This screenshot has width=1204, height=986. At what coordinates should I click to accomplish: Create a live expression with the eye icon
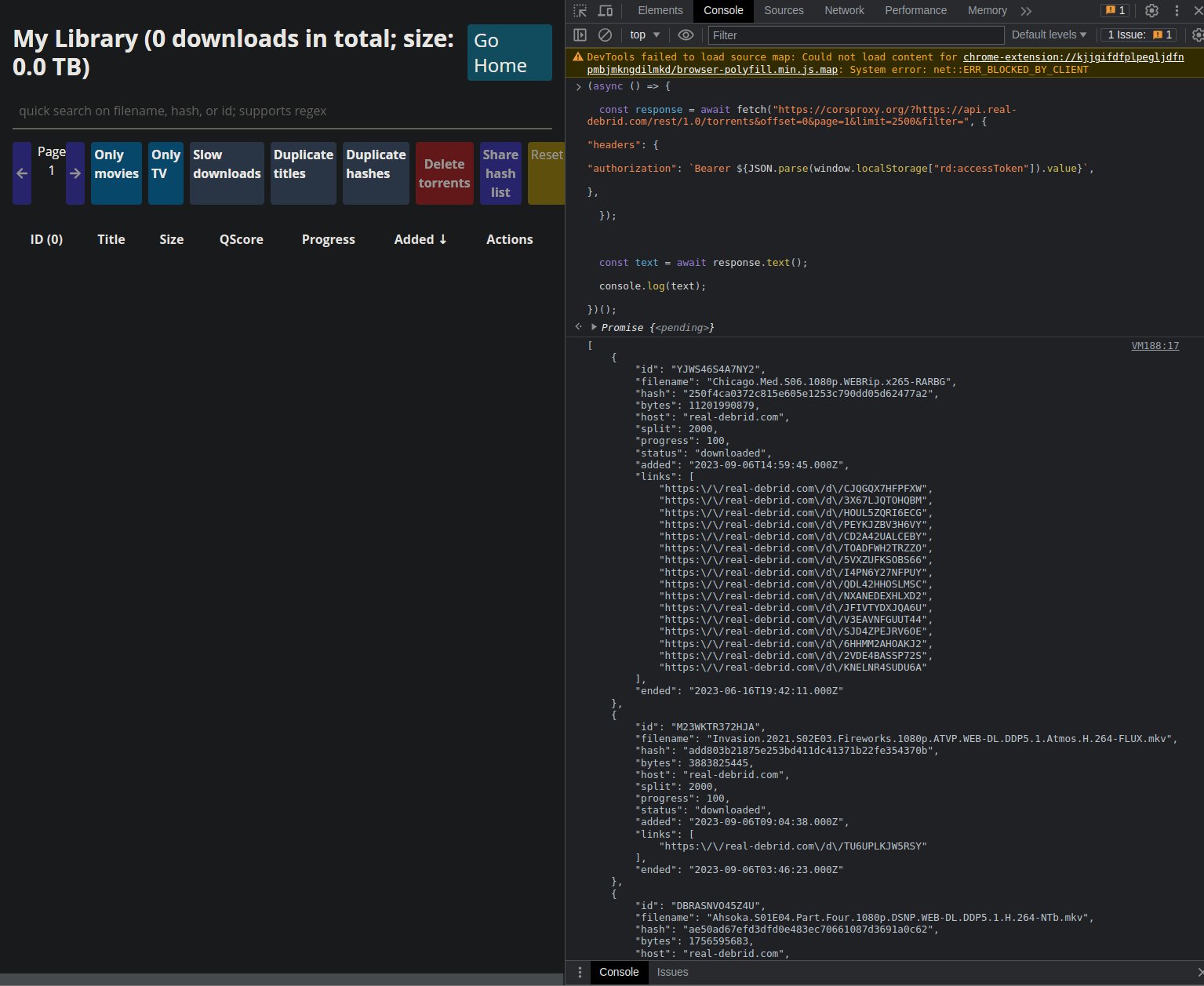[685, 35]
